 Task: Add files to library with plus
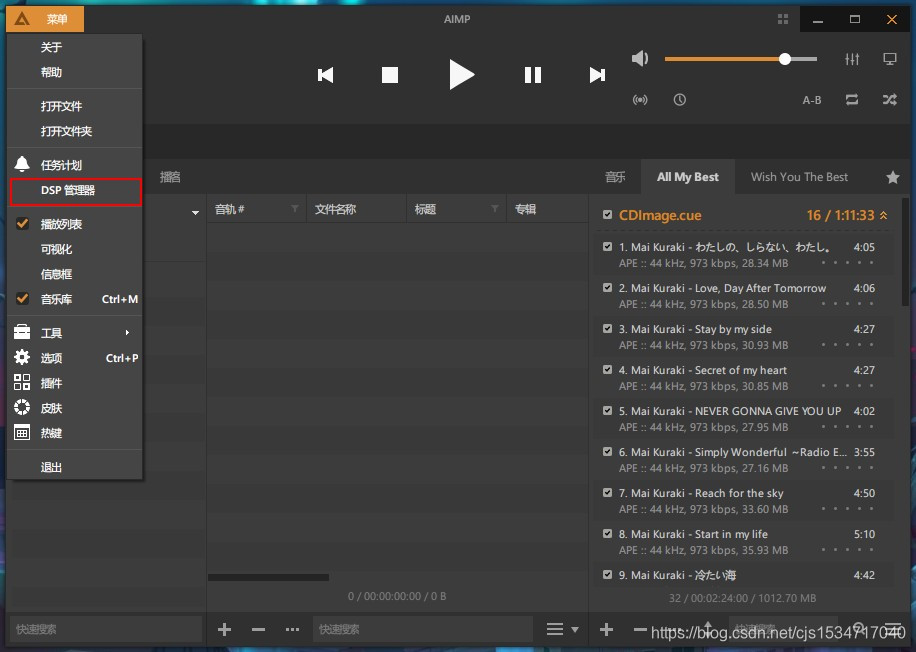point(224,629)
